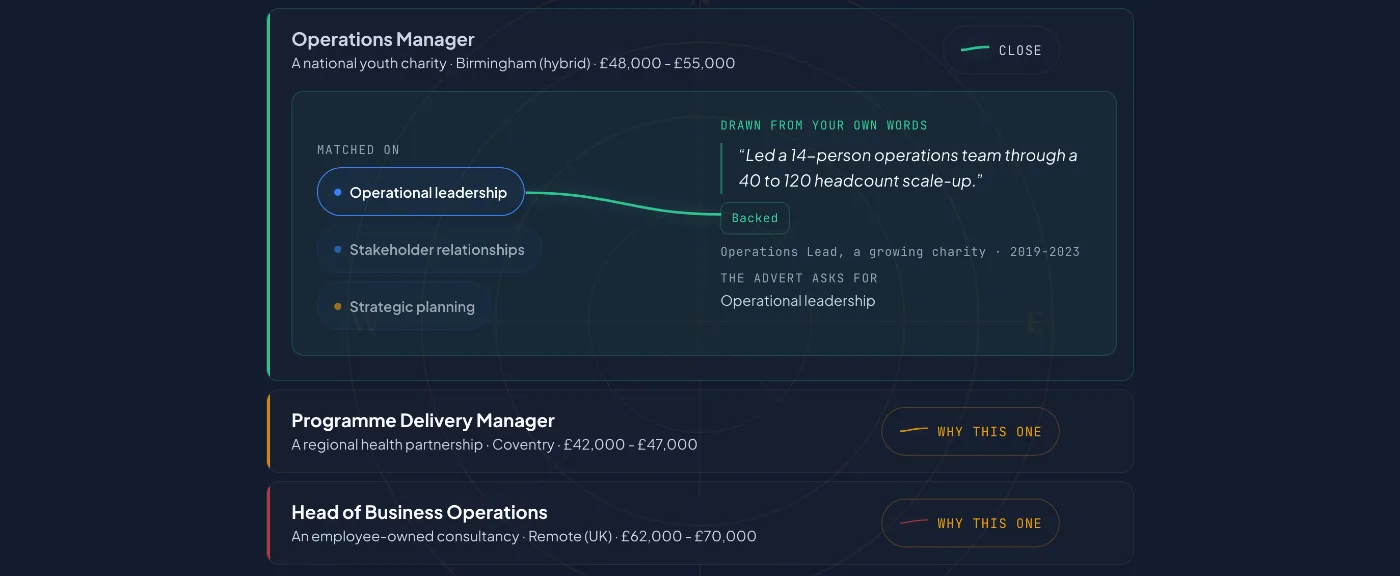Click the national youth charity Birmingham salary line
1400x576 pixels.
(x=513, y=63)
